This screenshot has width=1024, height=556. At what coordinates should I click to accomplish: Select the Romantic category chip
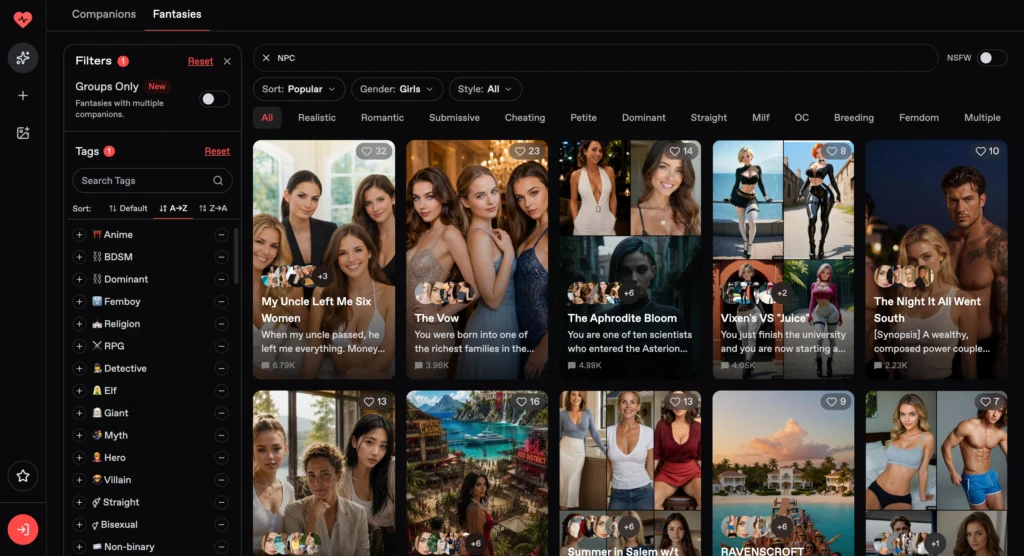(382, 118)
